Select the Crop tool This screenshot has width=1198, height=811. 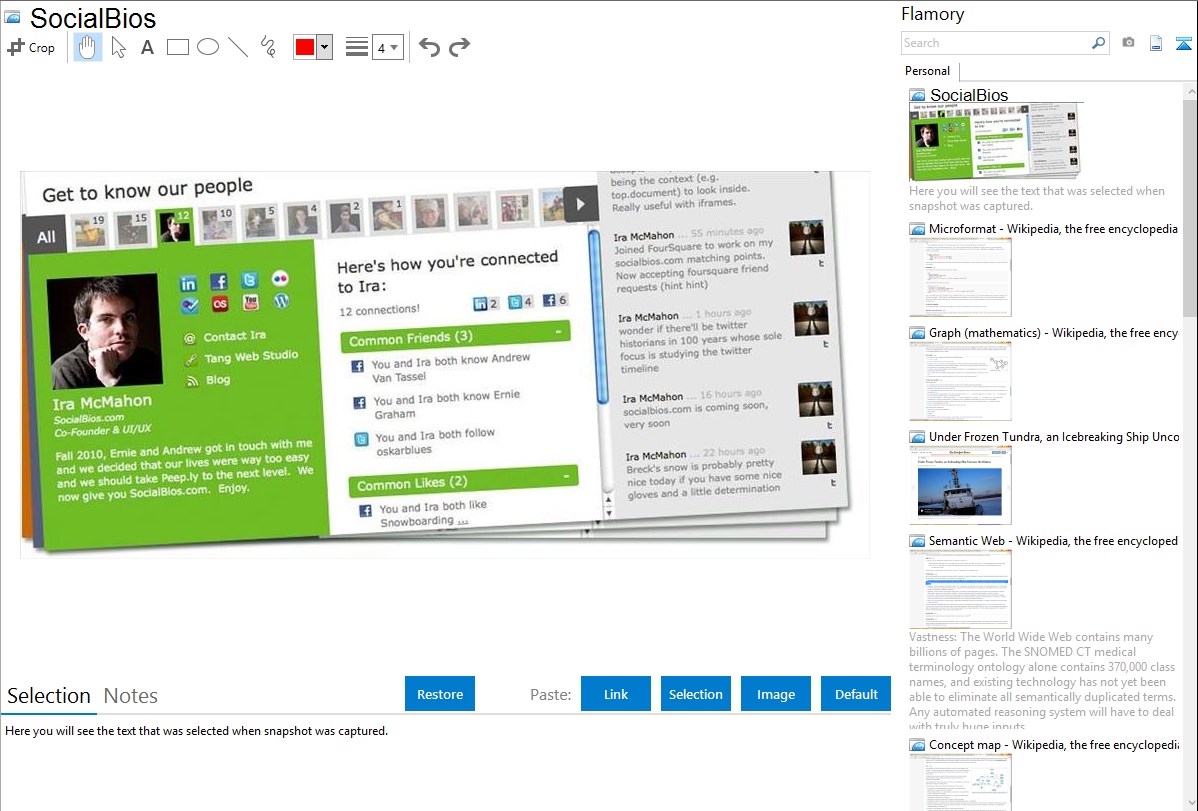pos(31,47)
